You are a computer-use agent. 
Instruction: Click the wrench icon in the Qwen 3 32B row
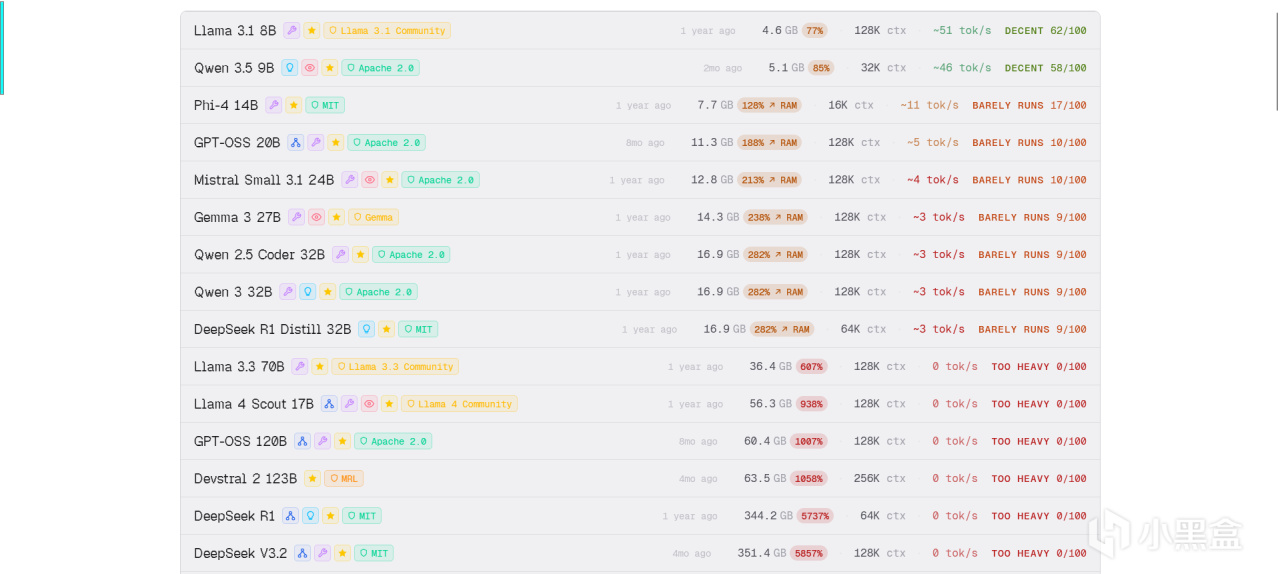click(288, 292)
